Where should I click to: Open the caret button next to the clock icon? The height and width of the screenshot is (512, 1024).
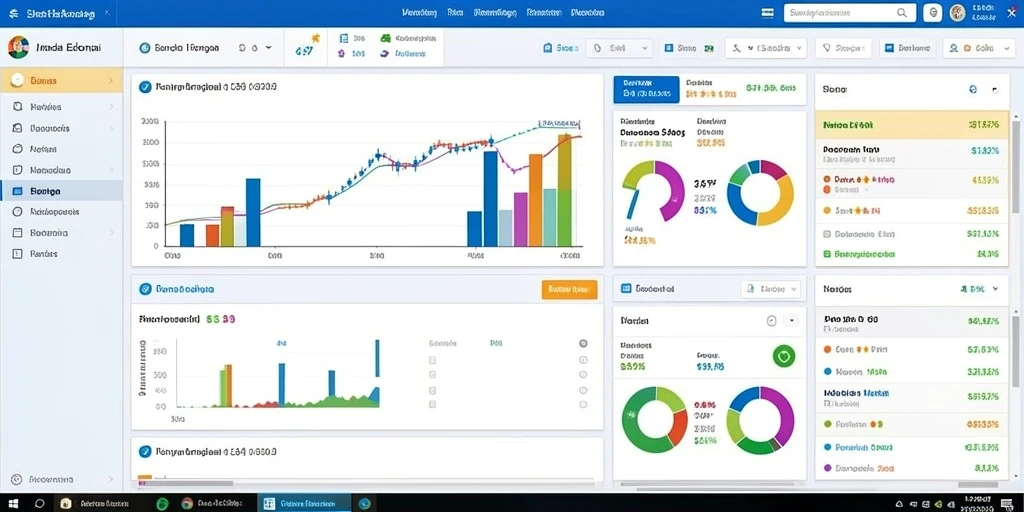point(791,321)
